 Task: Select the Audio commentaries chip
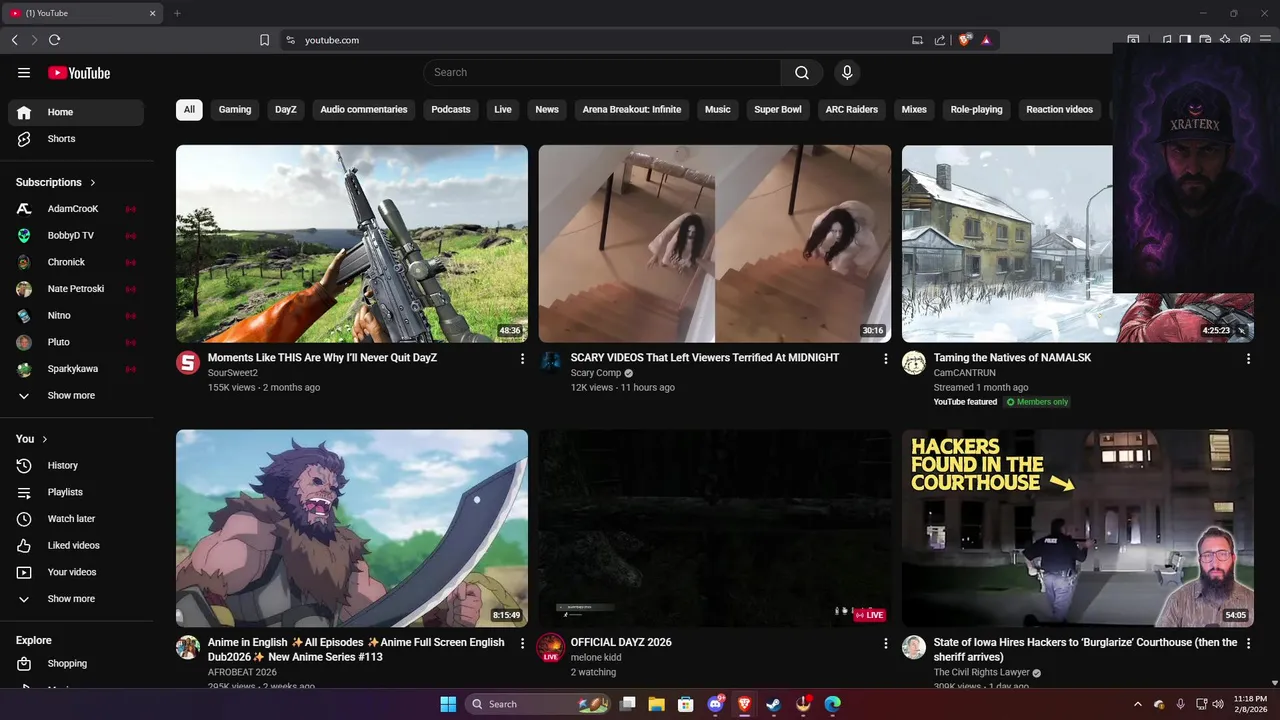[x=364, y=109]
